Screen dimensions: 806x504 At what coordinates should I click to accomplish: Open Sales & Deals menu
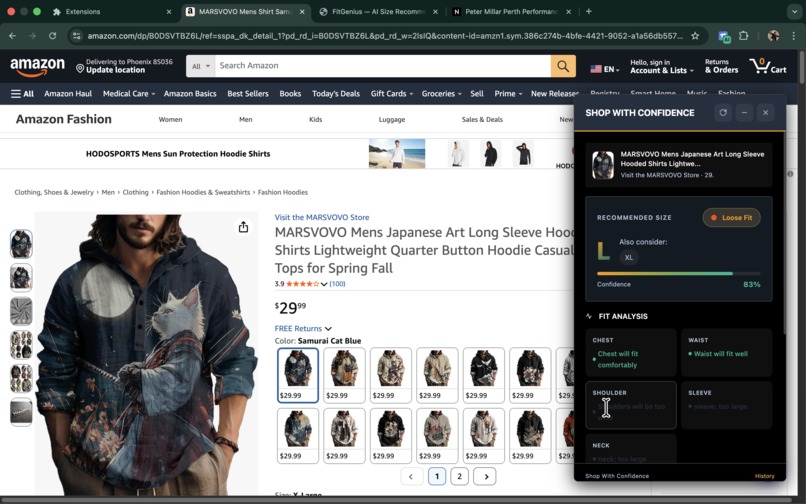[x=482, y=119]
